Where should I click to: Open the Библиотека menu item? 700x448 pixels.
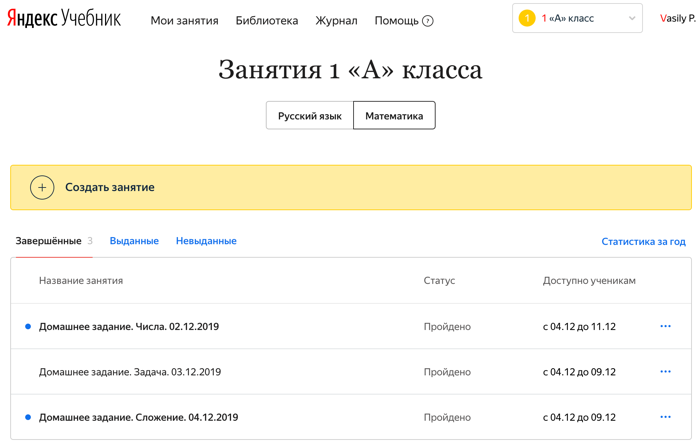pos(267,21)
